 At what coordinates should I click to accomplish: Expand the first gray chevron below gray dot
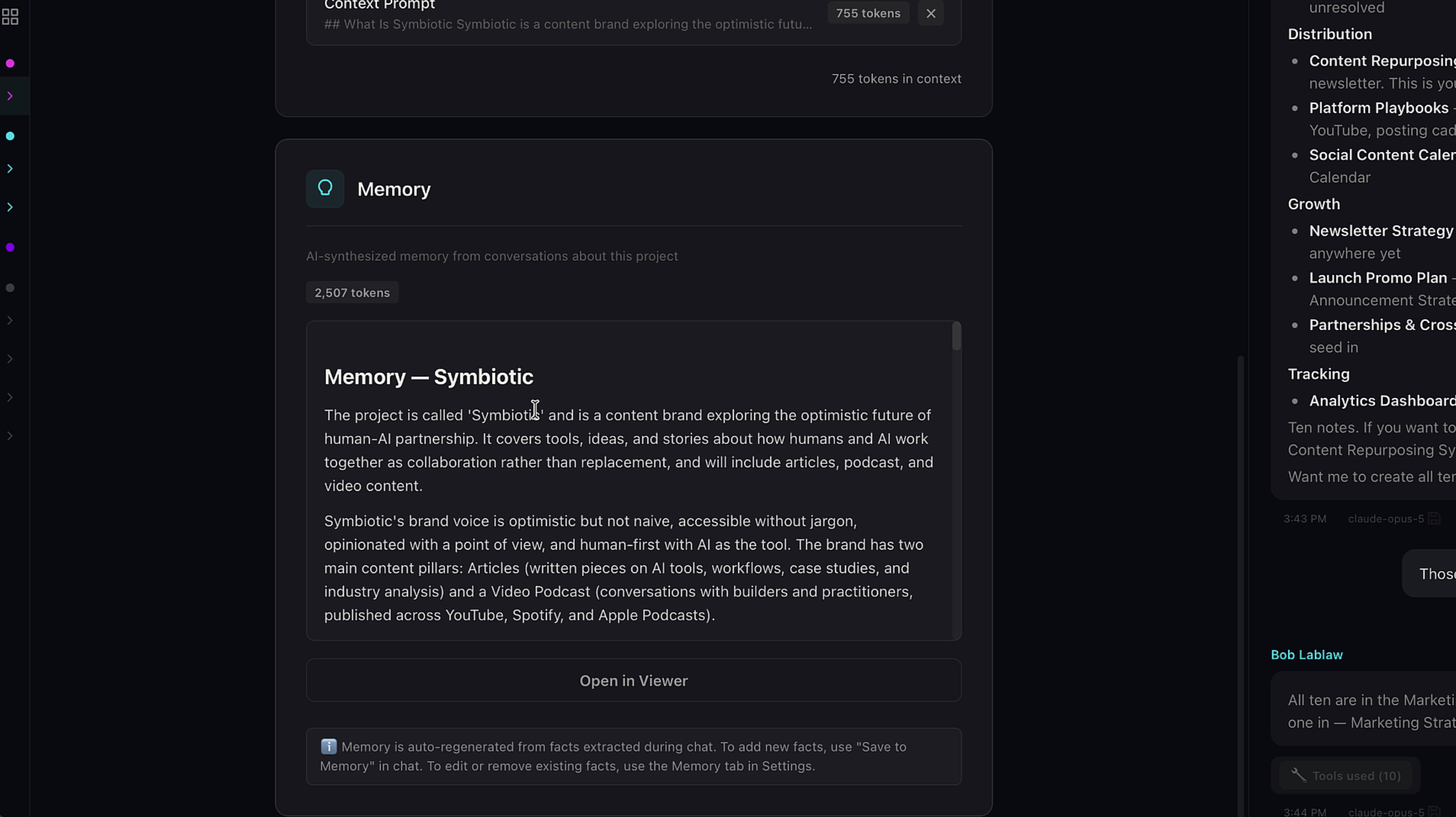[10, 321]
